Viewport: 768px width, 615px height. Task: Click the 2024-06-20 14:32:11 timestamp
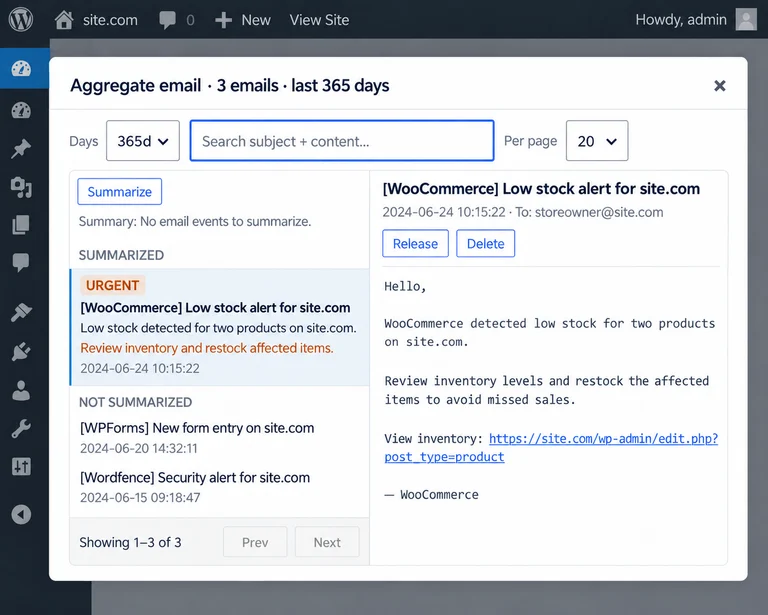tap(139, 449)
